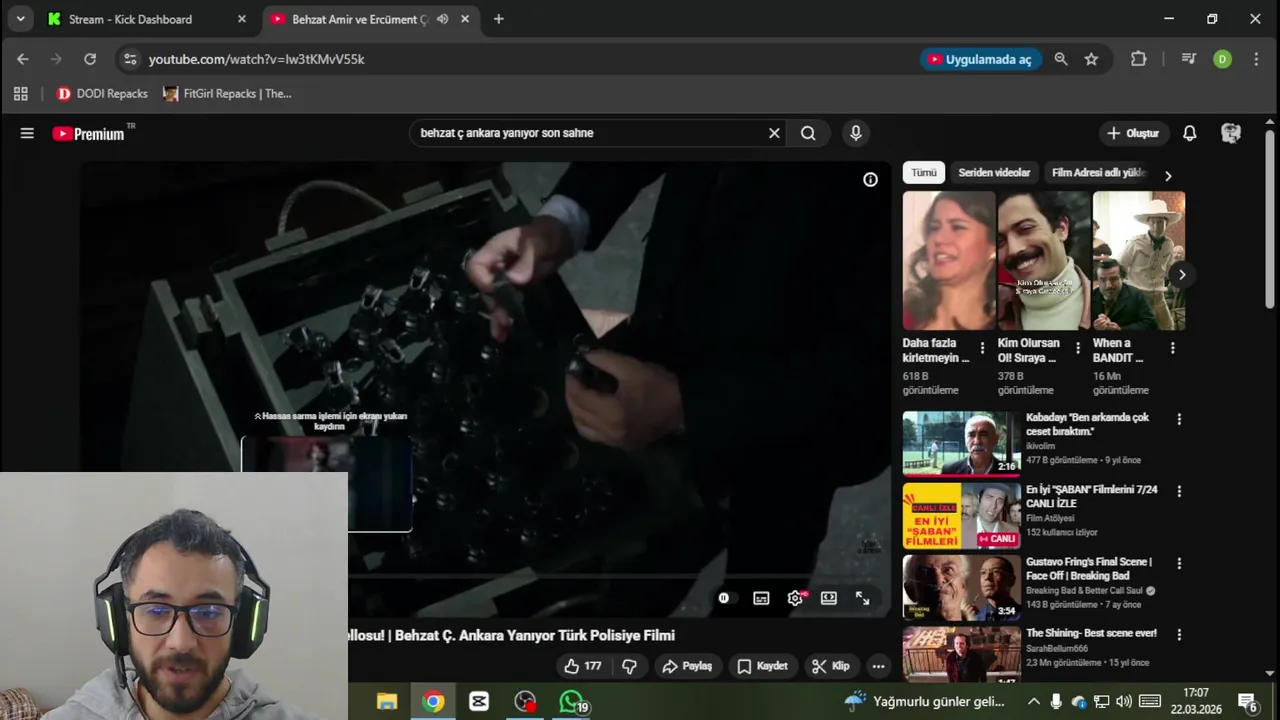
Task: Enter fullscreen in the video player
Action: click(x=862, y=598)
